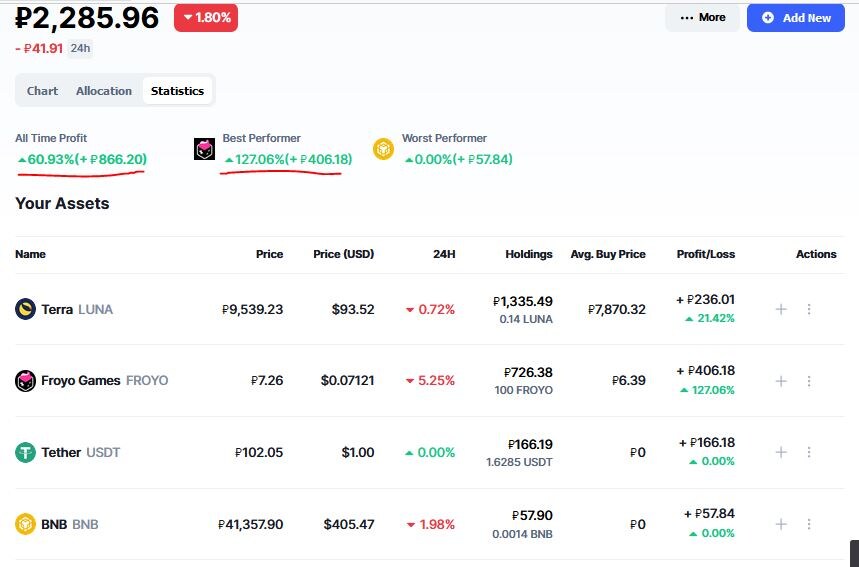
Task: Open the BNB asset name link
Action: pos(70,524)
